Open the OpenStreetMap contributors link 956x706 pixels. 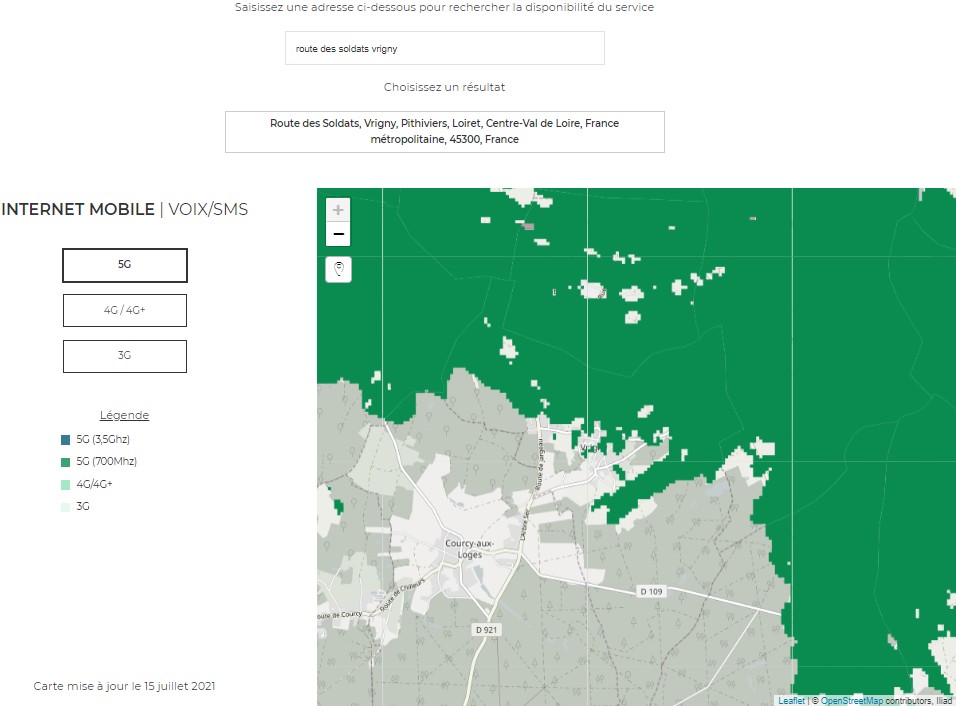[x=852, y=701]
